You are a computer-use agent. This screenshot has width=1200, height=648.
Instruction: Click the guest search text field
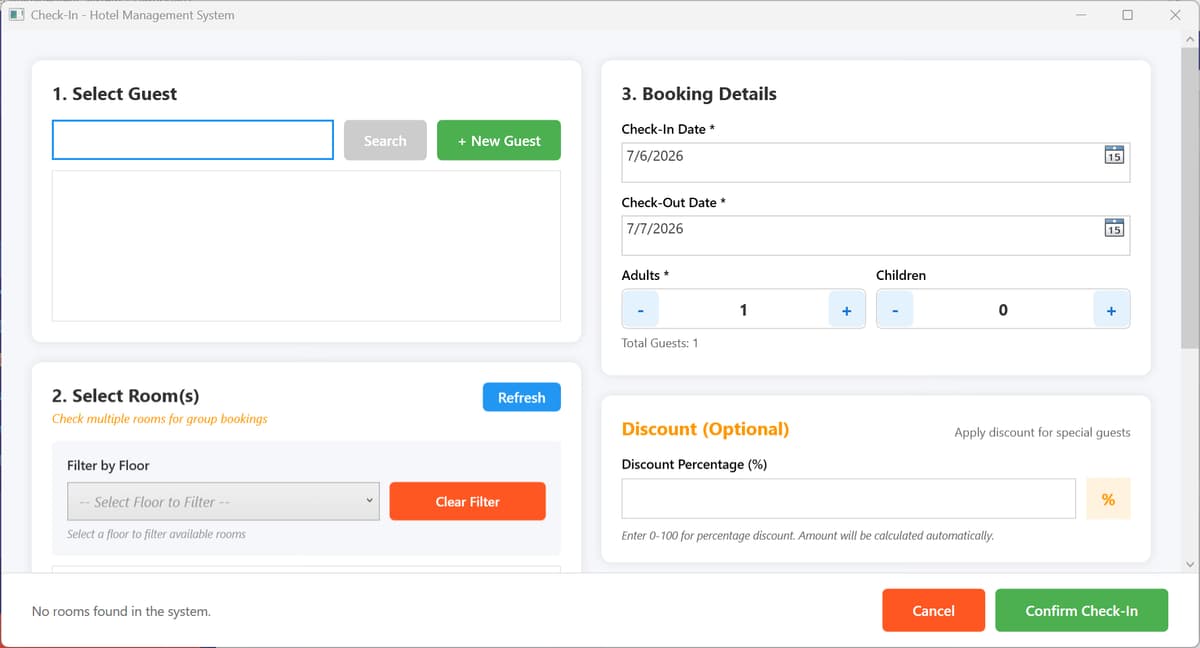pyautogui.click(x=193, y=140)
